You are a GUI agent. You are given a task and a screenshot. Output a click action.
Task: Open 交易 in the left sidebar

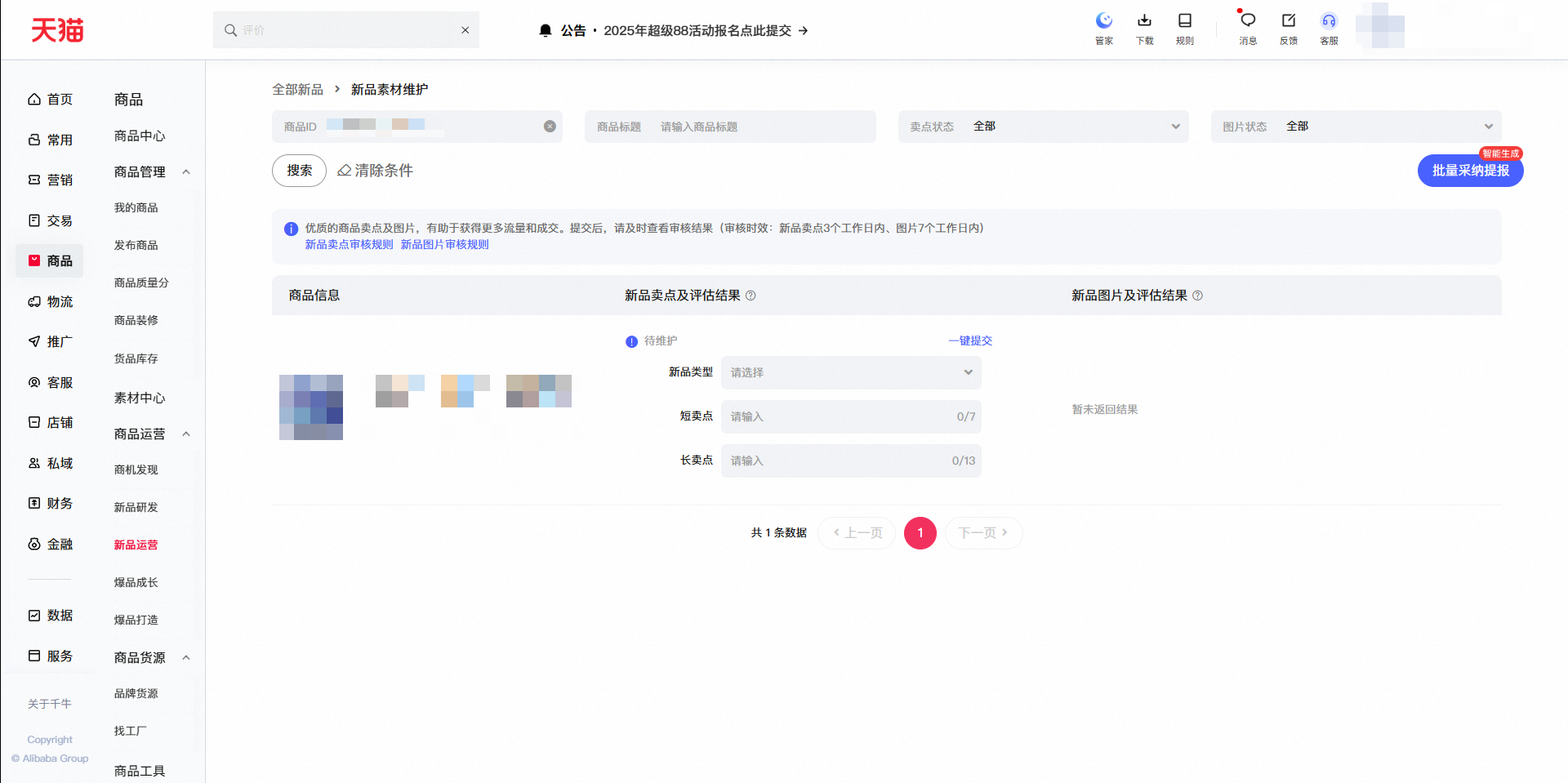pyautogui.click(x=50, y=220)
